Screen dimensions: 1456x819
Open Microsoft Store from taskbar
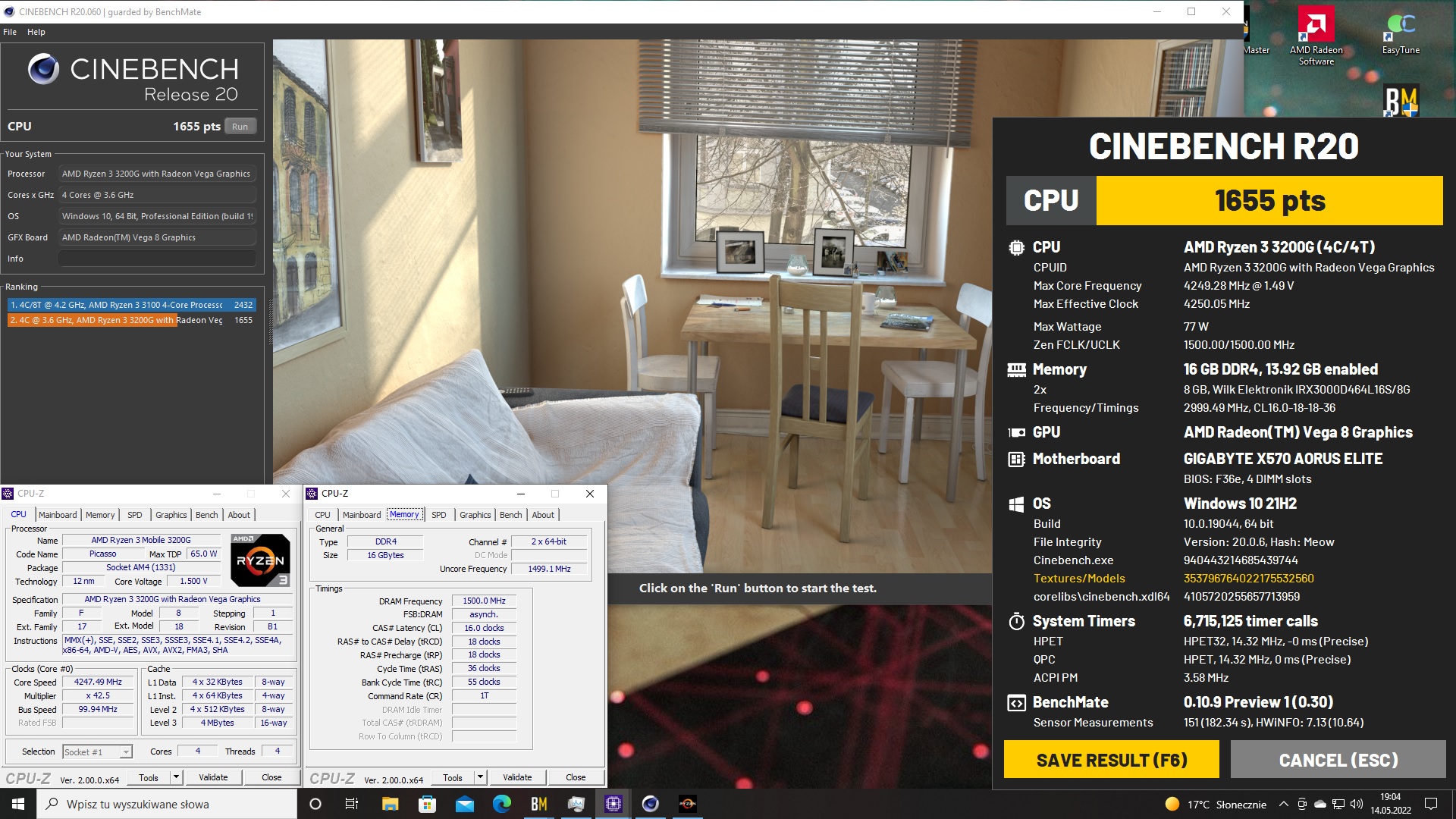[x=427, y=804]
